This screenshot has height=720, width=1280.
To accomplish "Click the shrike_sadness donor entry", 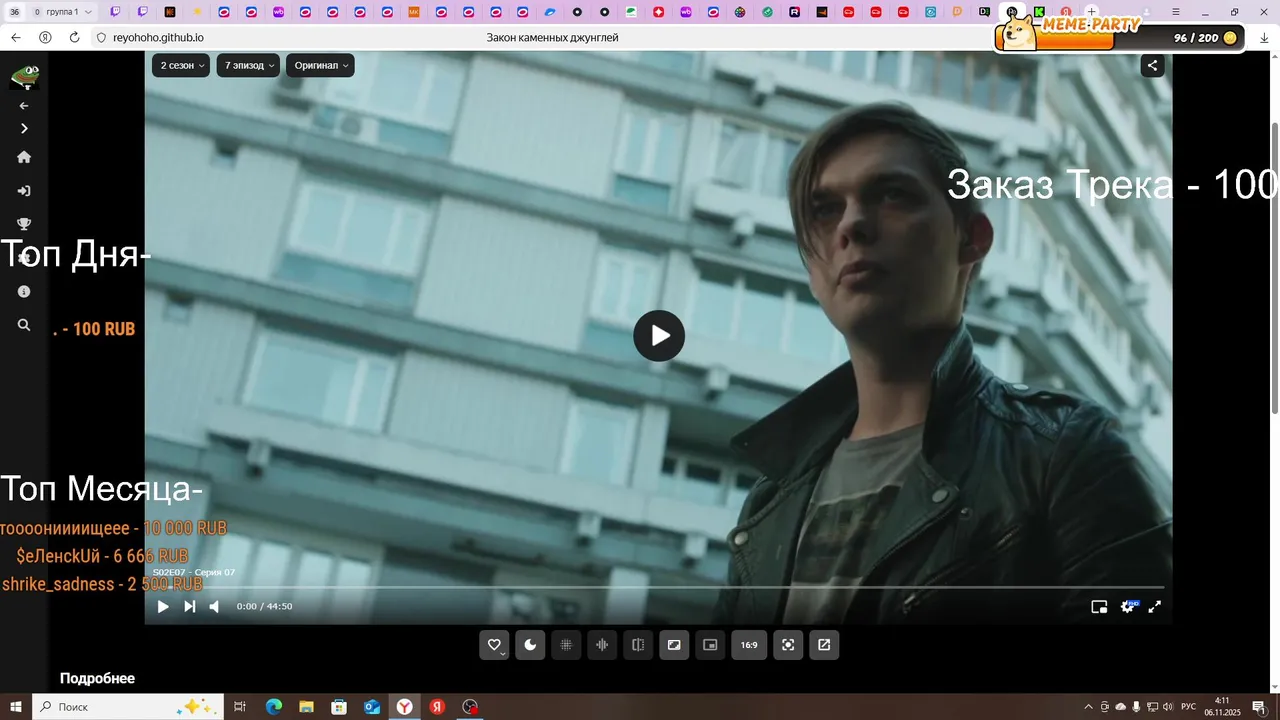I will [102, 584].
